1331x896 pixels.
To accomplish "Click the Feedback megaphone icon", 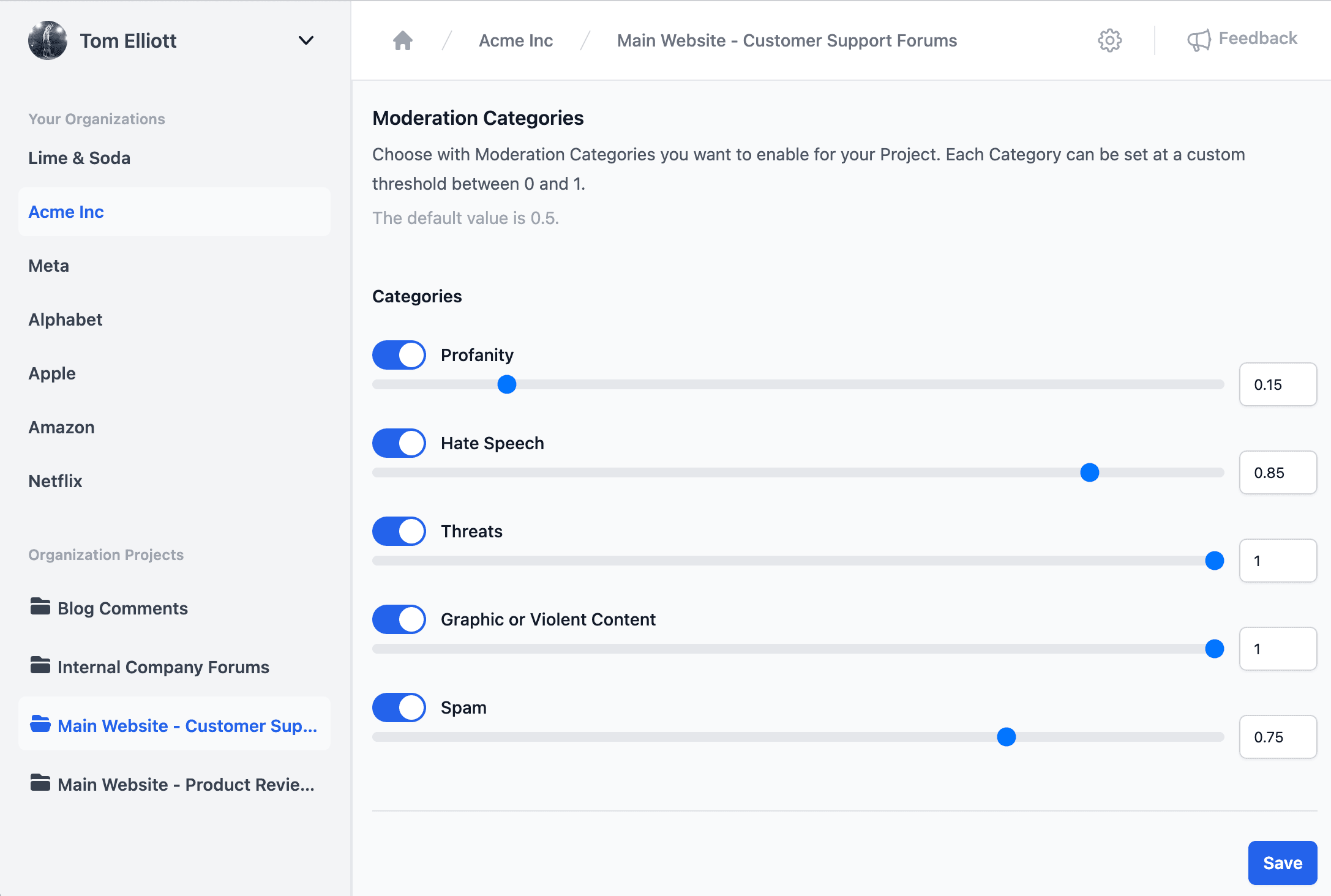I will click(x=1199, y=40).
